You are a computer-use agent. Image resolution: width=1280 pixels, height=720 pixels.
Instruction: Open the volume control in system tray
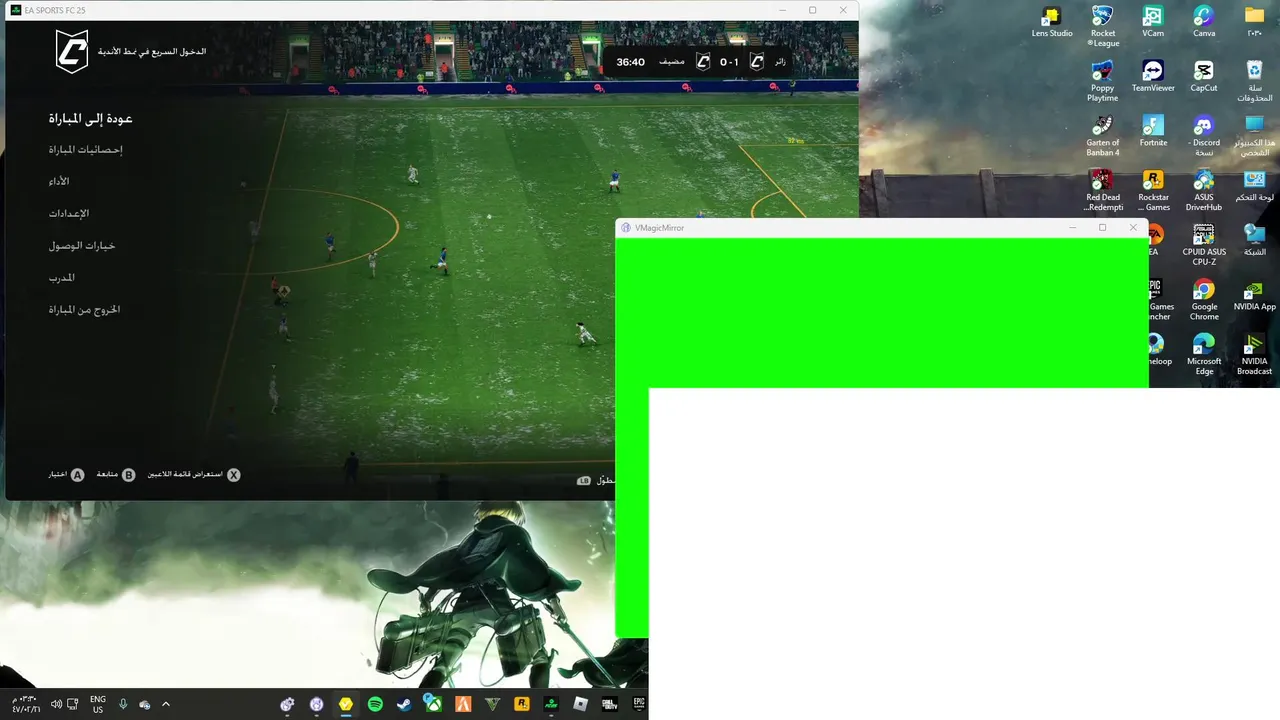[x=56, y=704]
